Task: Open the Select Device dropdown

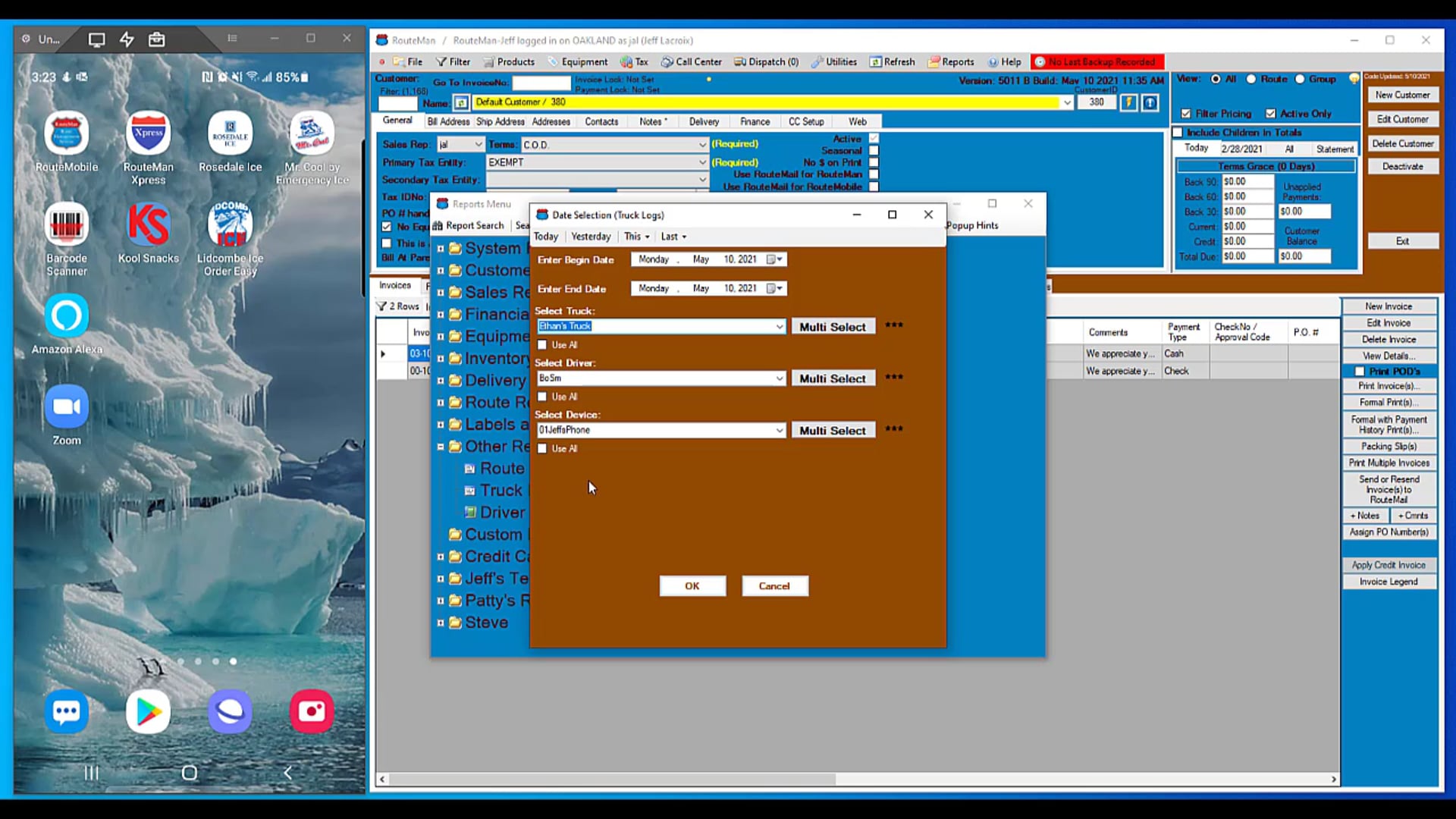Action: [780, 430]
